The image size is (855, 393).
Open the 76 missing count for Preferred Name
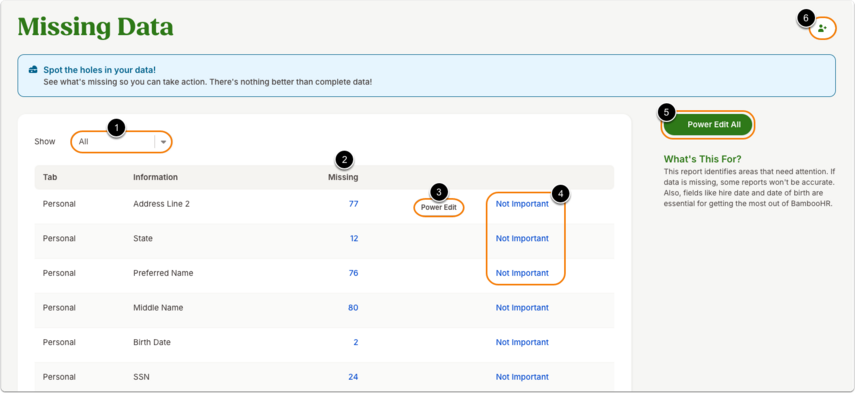[x=353, y=273]
